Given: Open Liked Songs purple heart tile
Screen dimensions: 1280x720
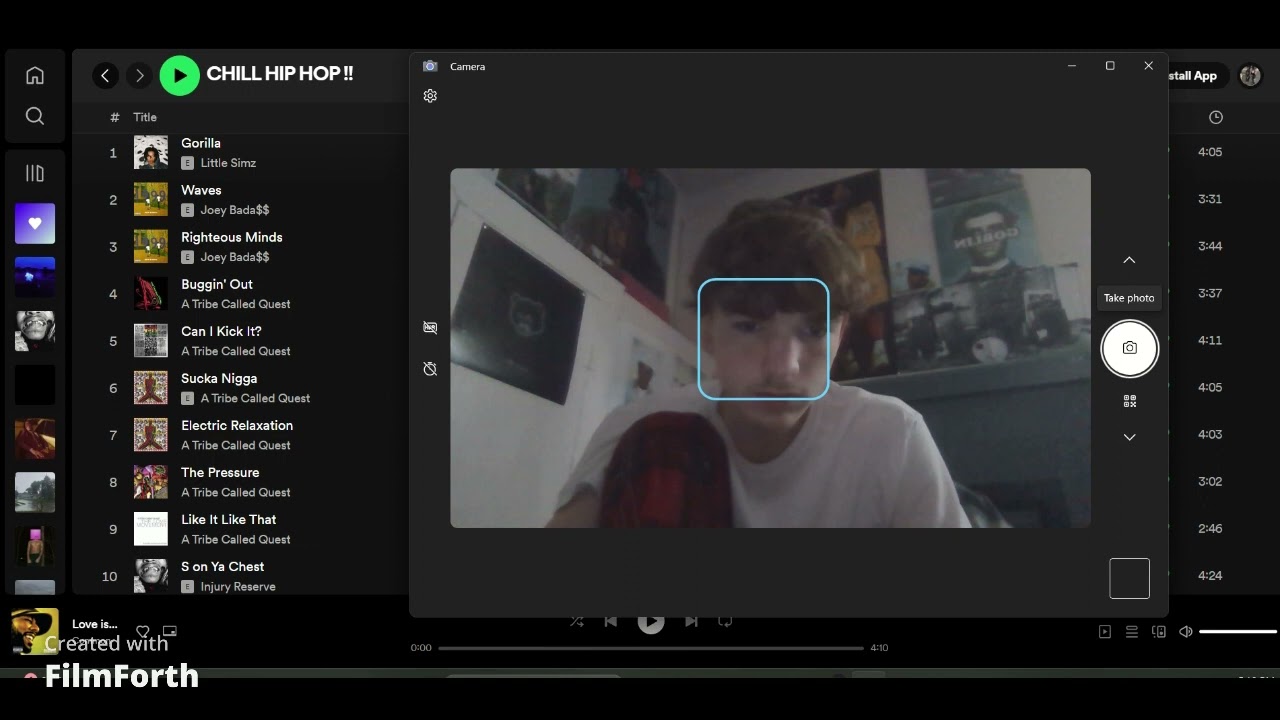Looking at the screenshot, I should [x=35, y=224].
